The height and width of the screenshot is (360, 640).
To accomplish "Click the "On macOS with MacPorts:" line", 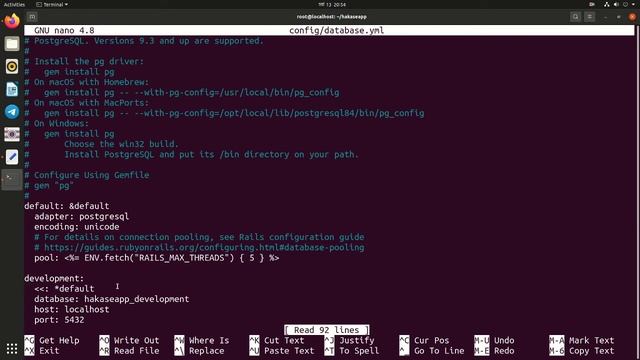I will pos(86,103).
